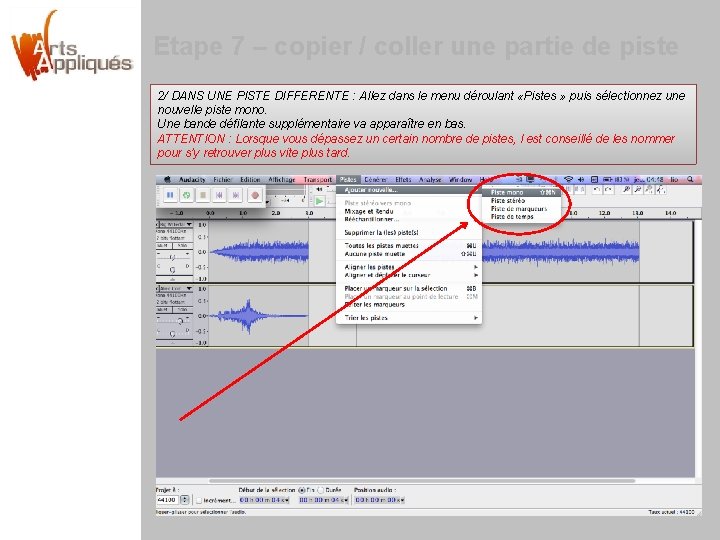Click the display mirroring icon in menu bar
This screenshot has width=720, height=540.
click(x=530, y=180)
